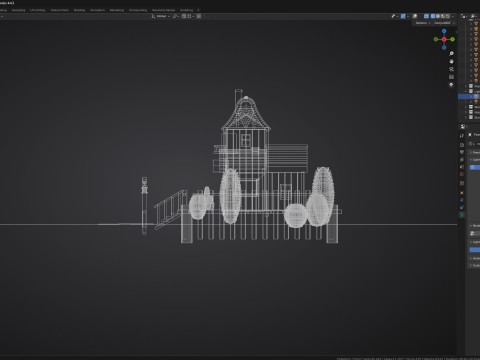Toggle X-ray mode in the viewport header
Viewport: 480px width, 360px height.
[426, 16]
